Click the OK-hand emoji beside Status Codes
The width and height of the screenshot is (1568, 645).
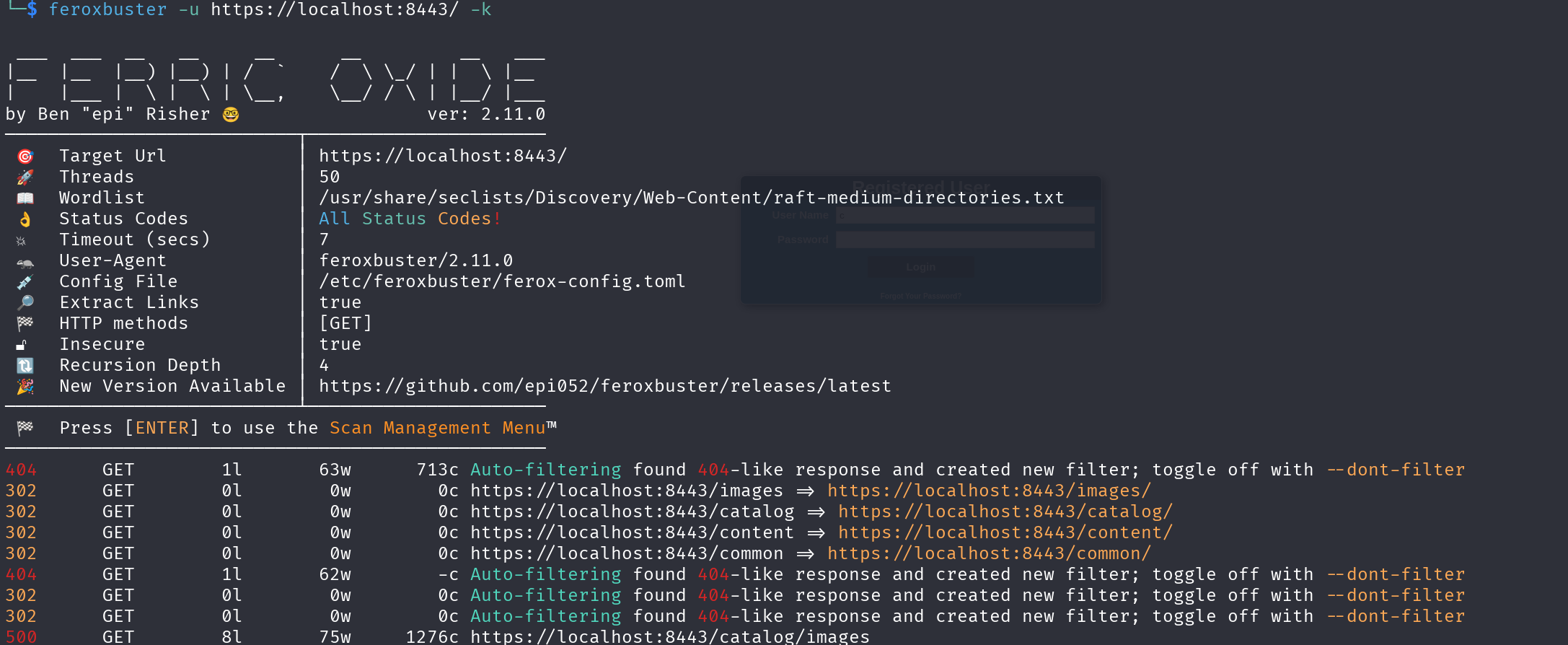25,219
